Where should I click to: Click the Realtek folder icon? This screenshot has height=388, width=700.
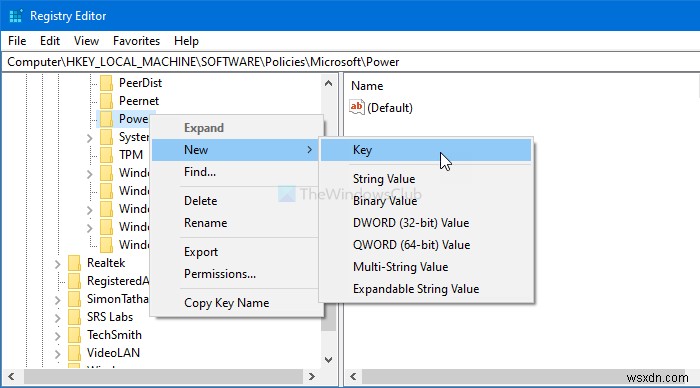coord(74,263)
